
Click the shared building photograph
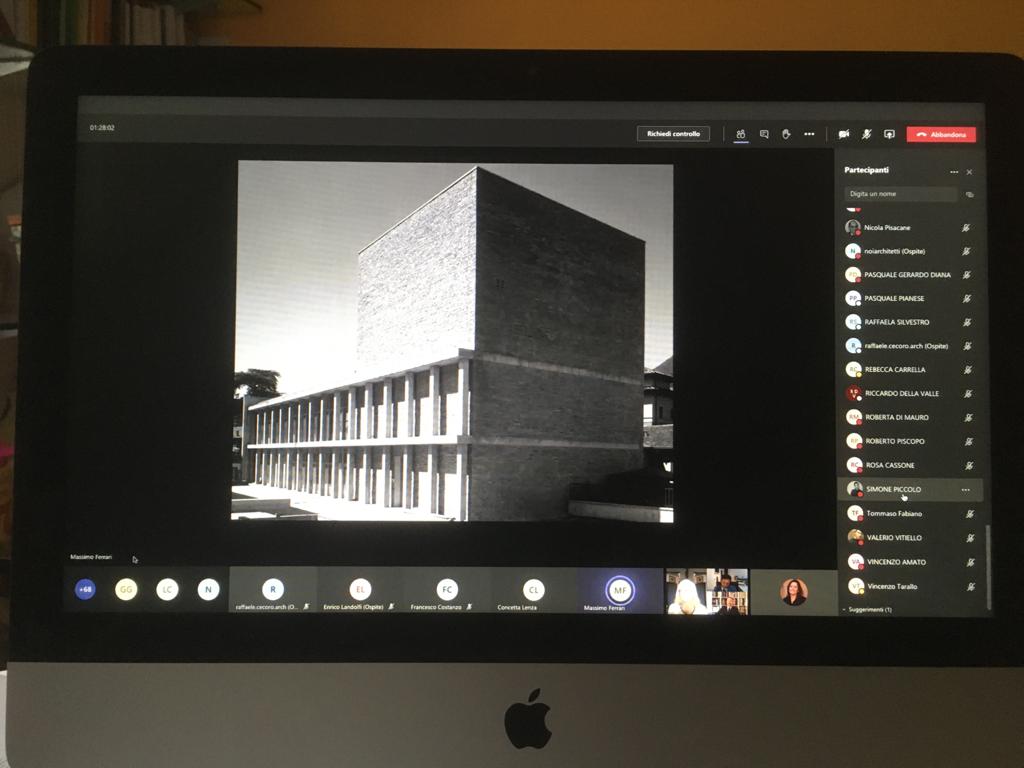(453, 341)
